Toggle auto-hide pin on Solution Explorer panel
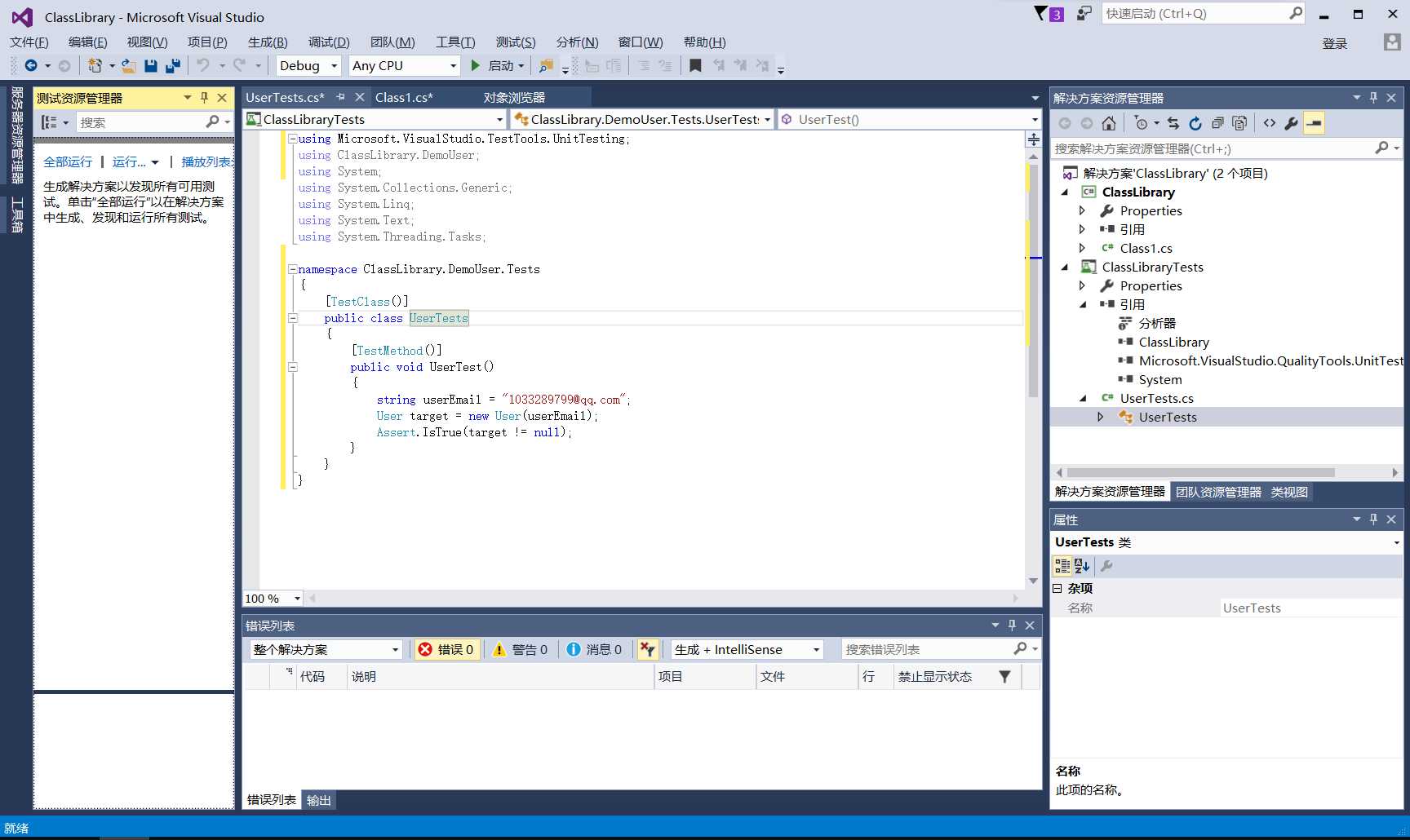 pos(1374,98)
